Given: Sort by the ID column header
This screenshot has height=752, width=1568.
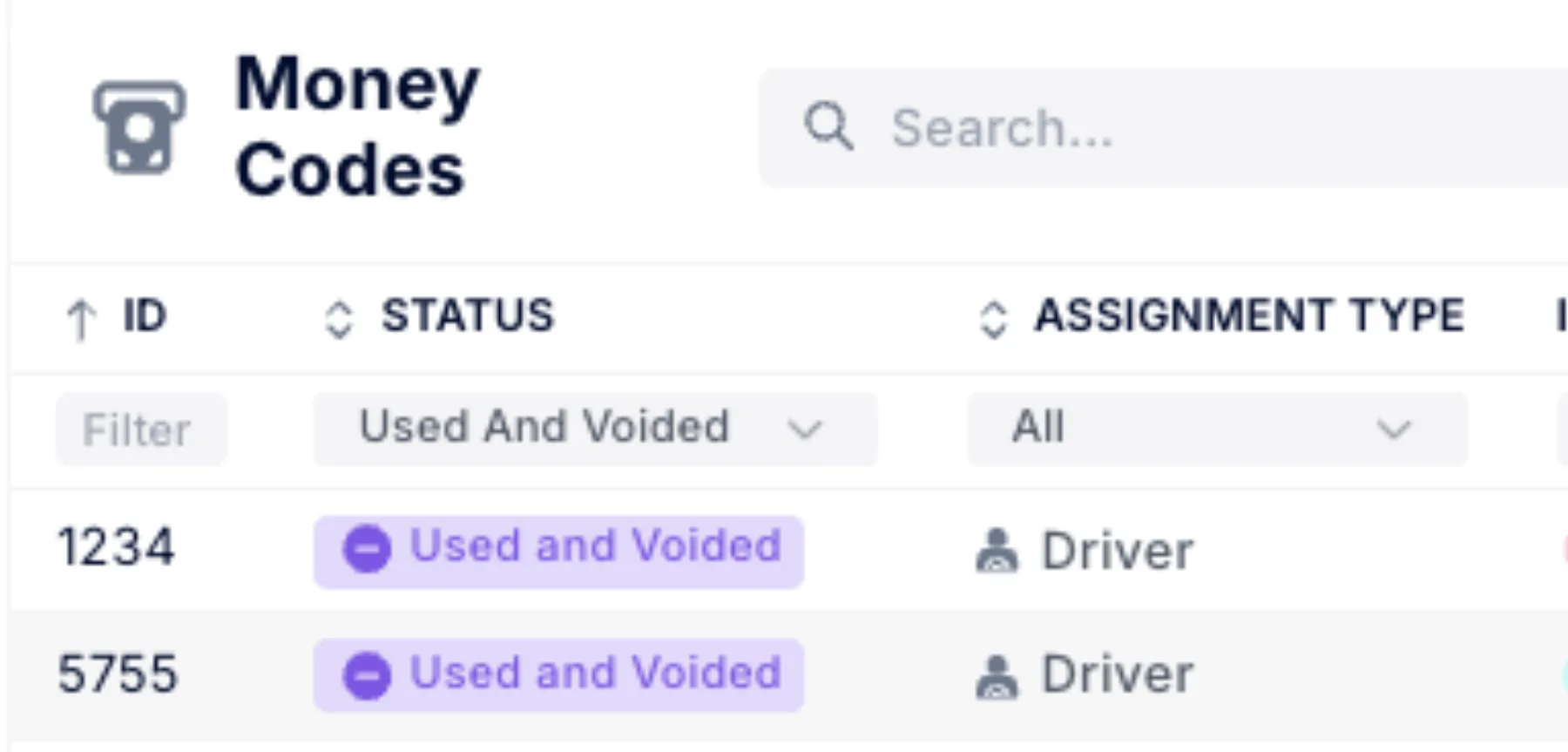Looking at the screenshot, I should tap(144, 315).
